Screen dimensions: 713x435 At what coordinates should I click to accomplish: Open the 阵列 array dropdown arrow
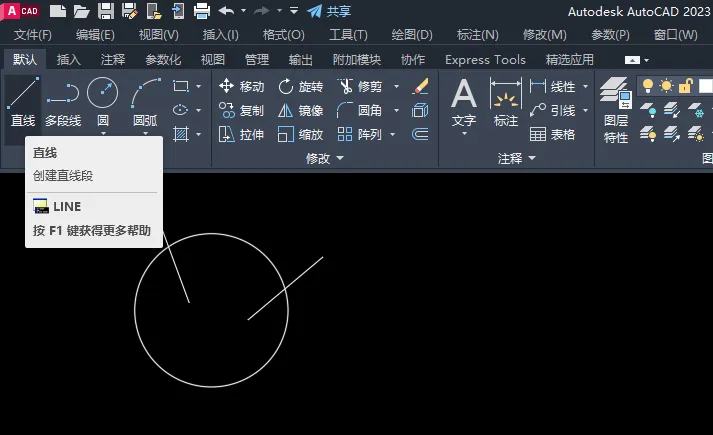(x=392, y=134)
